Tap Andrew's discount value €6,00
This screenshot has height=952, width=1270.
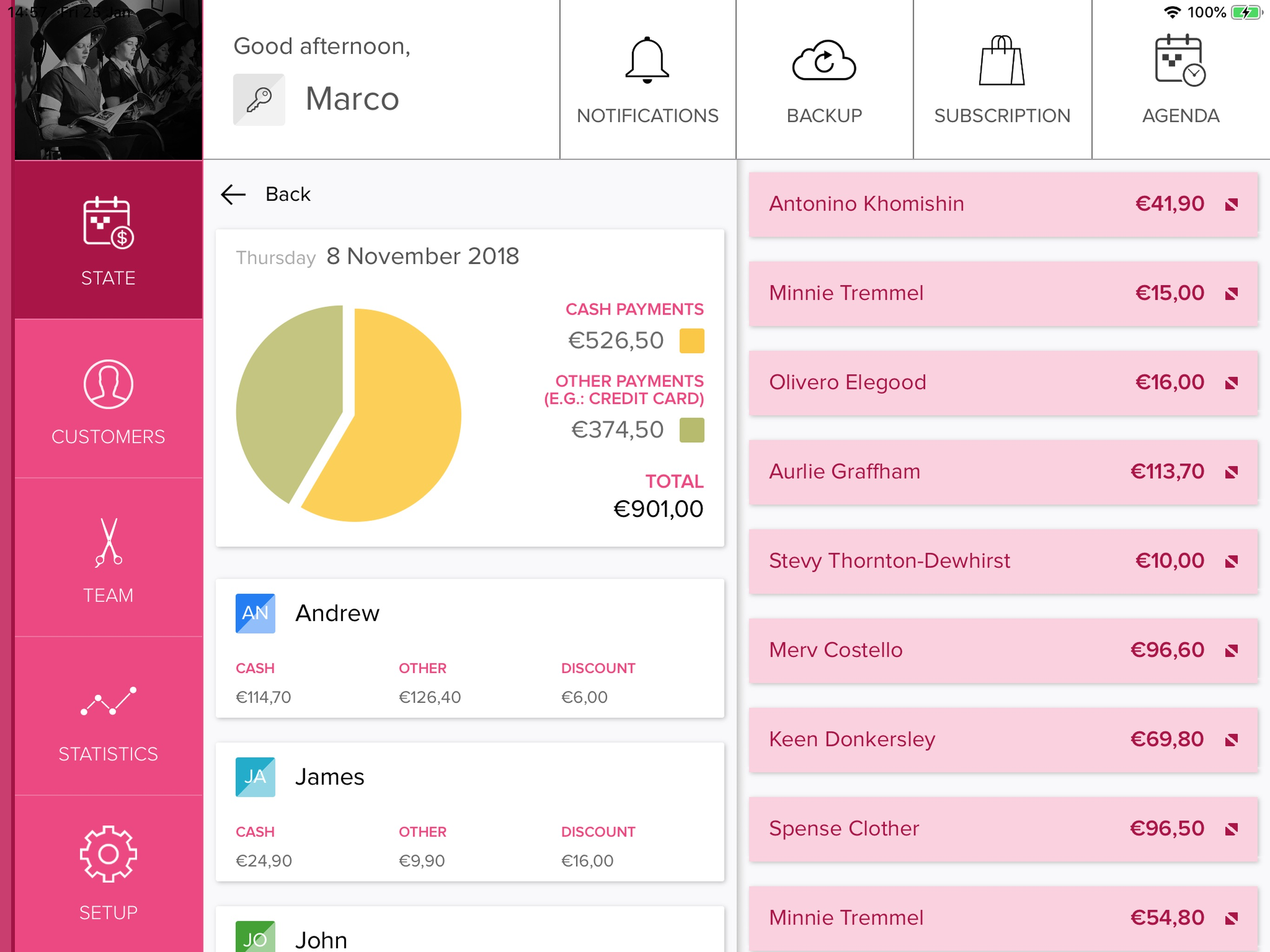584,697
